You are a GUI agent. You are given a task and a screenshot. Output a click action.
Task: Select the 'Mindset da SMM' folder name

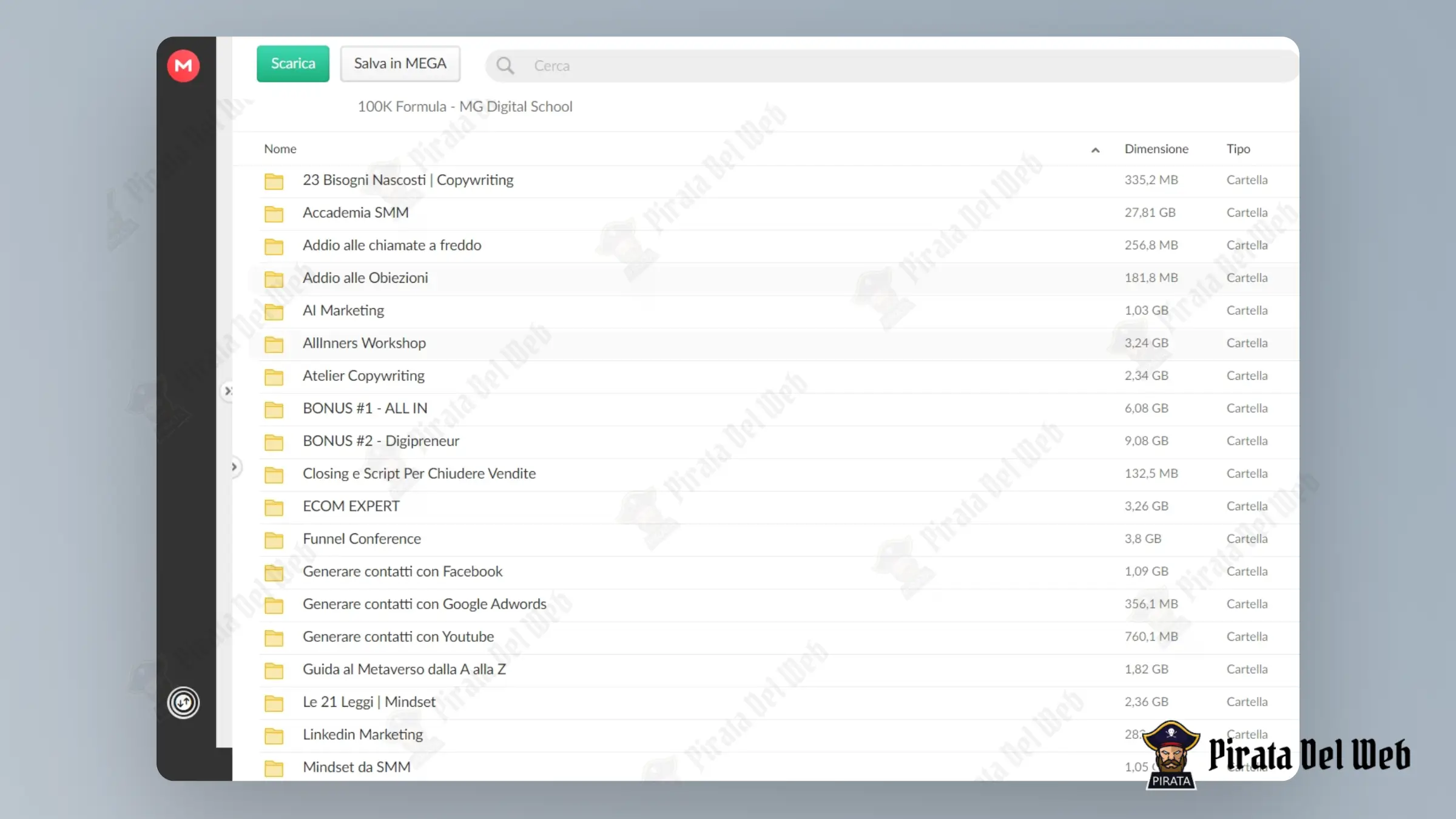(x=357, y=767)
